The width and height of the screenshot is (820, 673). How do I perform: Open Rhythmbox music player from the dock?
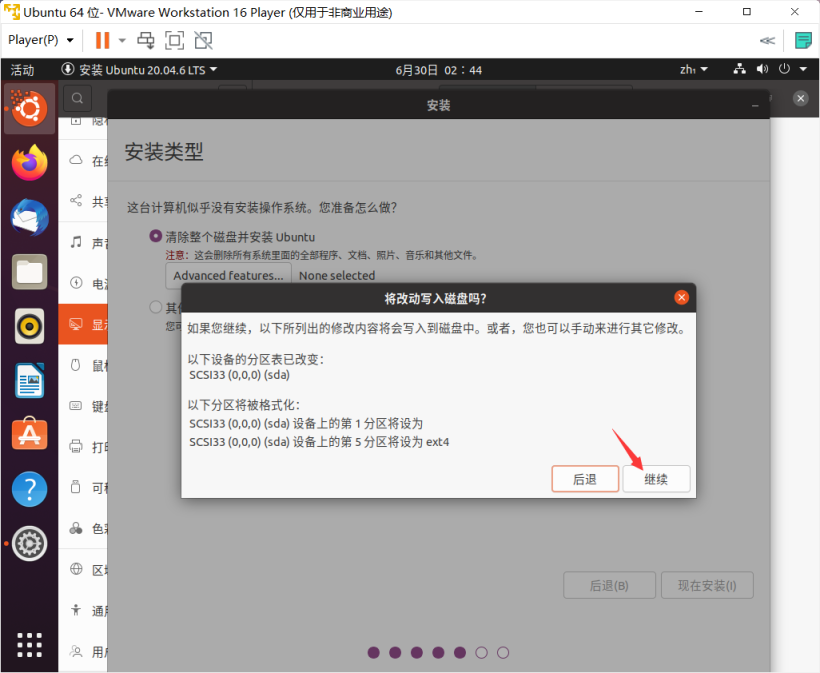29,325
